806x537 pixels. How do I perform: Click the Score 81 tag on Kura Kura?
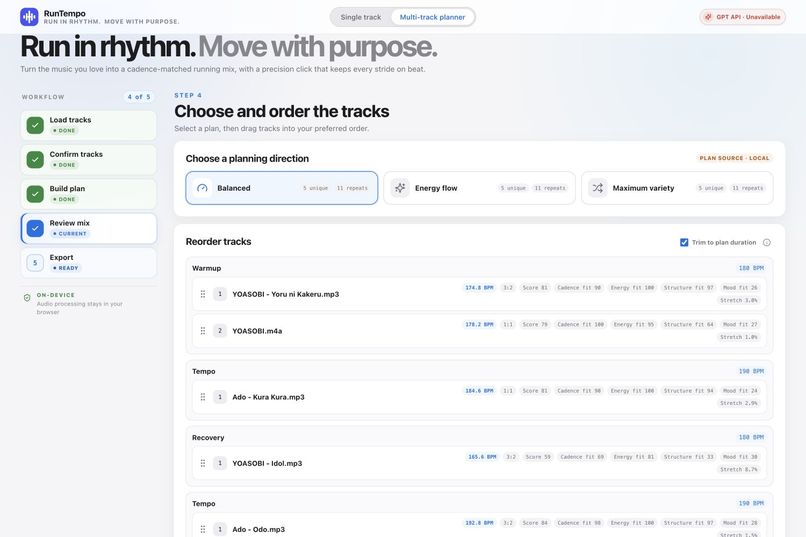click(535, 391)
